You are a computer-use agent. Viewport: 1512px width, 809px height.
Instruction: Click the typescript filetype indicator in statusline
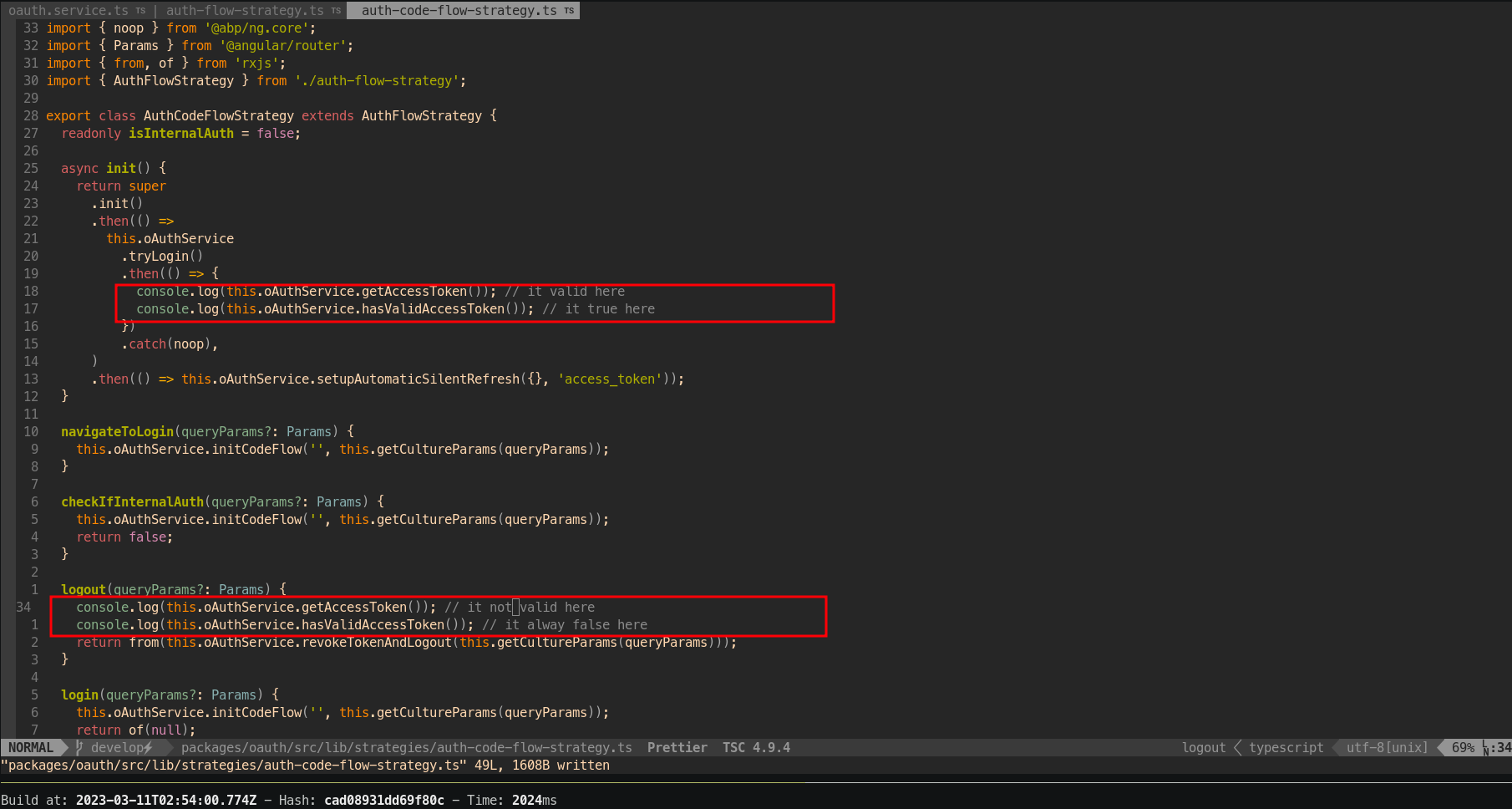1286,747
